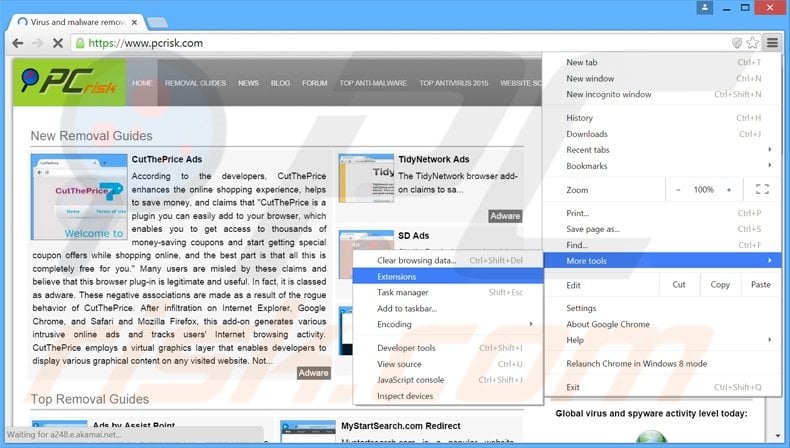
Task: Open the REMOVAL GUIDES nav link
Action: point(195,83)
